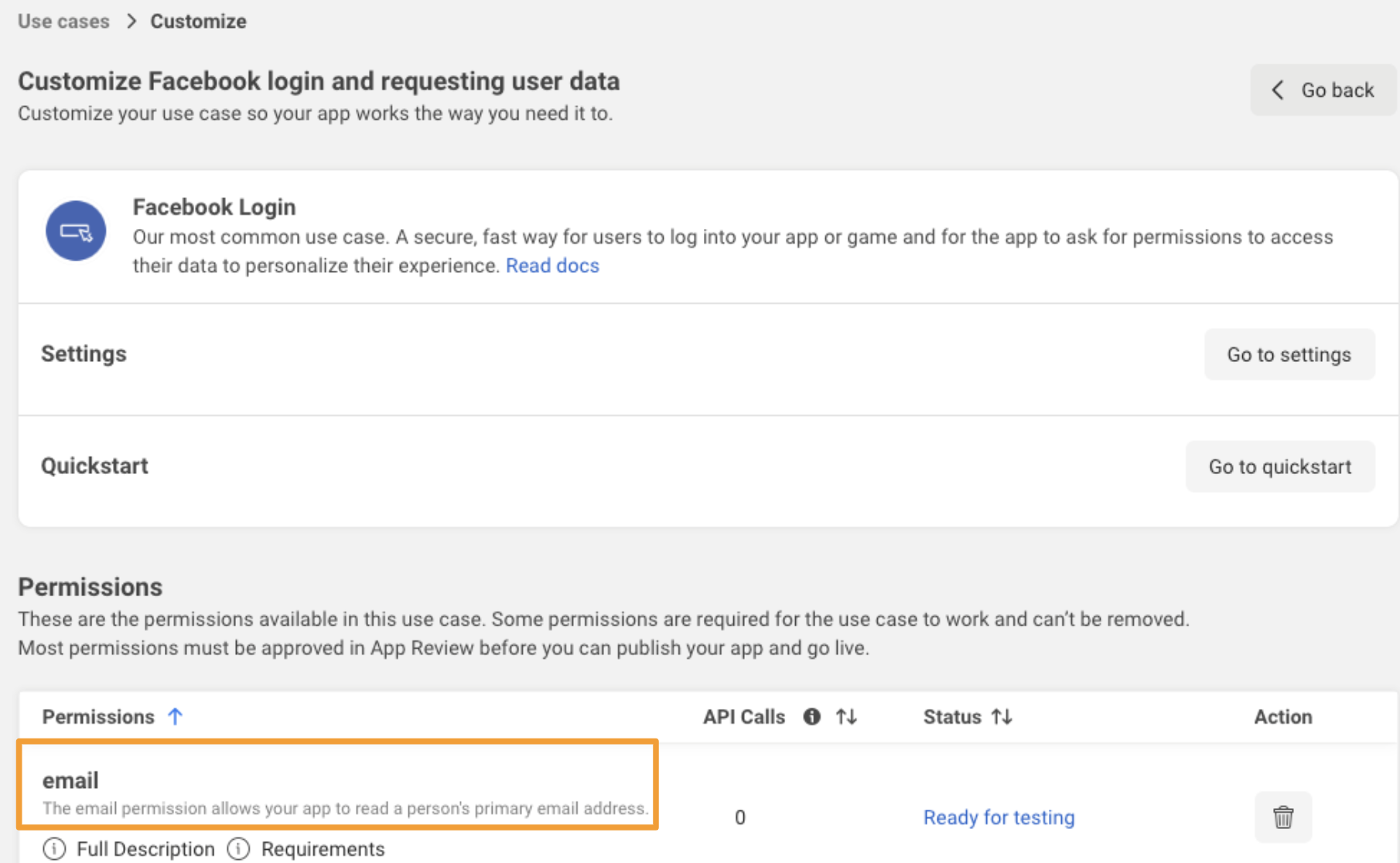The width and height of the screenshot is (1400, 863).
Task: Click the API Calls column header
Action: (743, 717)
